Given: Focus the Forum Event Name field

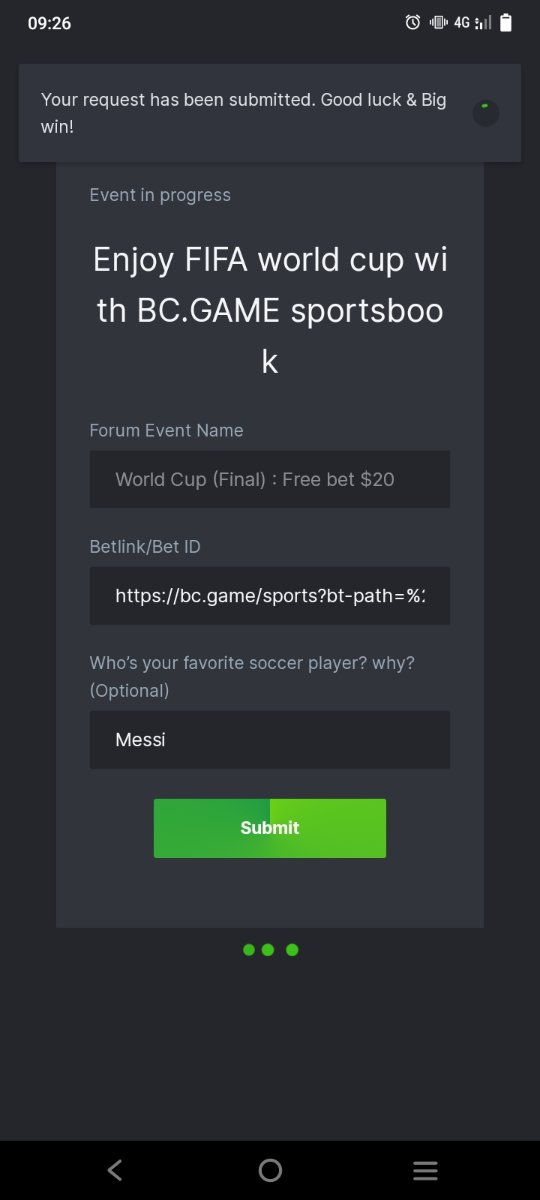Looking at the screenshot, I should 270,479.
